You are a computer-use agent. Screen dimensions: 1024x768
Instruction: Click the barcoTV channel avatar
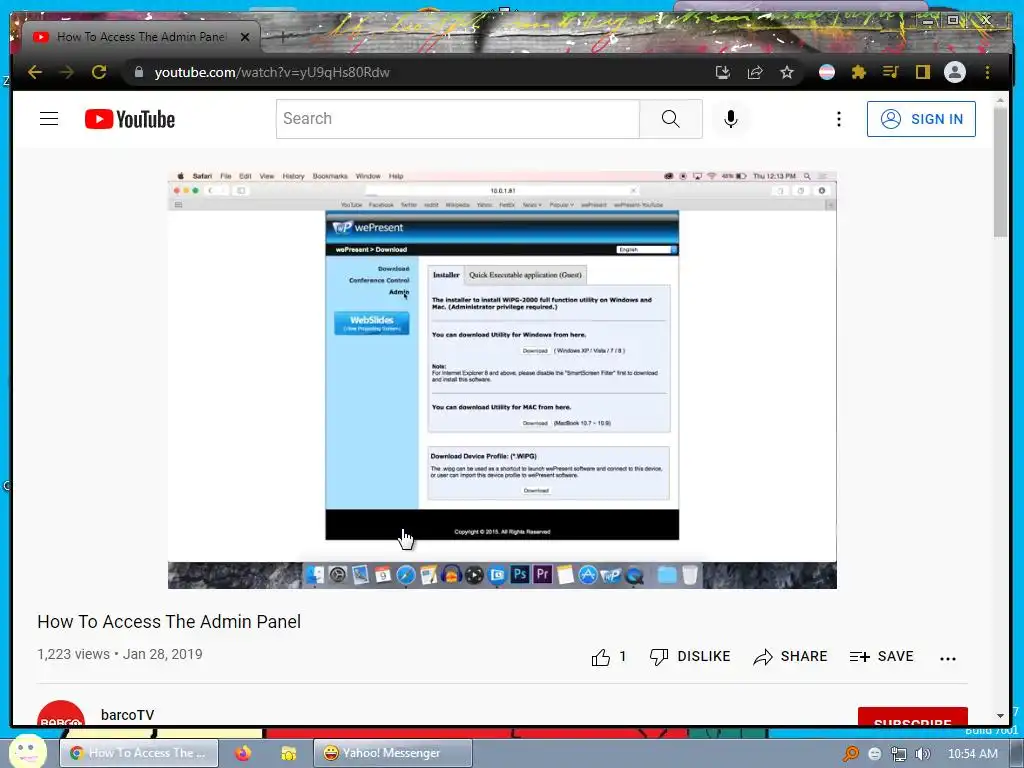pyautogui.click(x=61, y=714)
